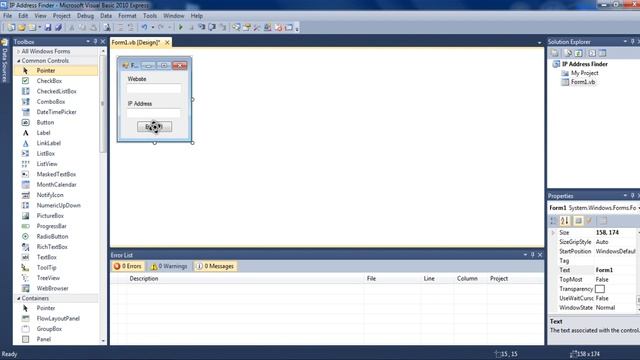Select My Project in Solution Explorer
Screen dimensions: 640x360
coord(584,73)
